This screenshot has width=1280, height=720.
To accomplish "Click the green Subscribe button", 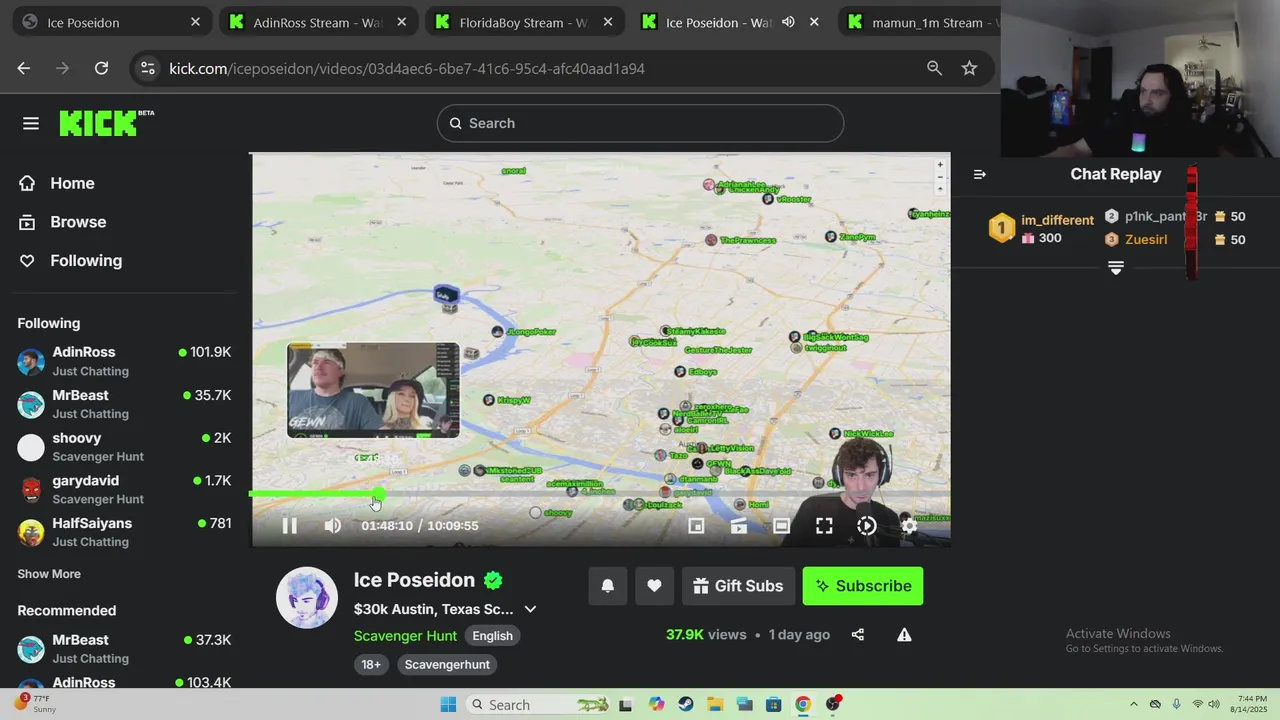I will tap(863, 586).
